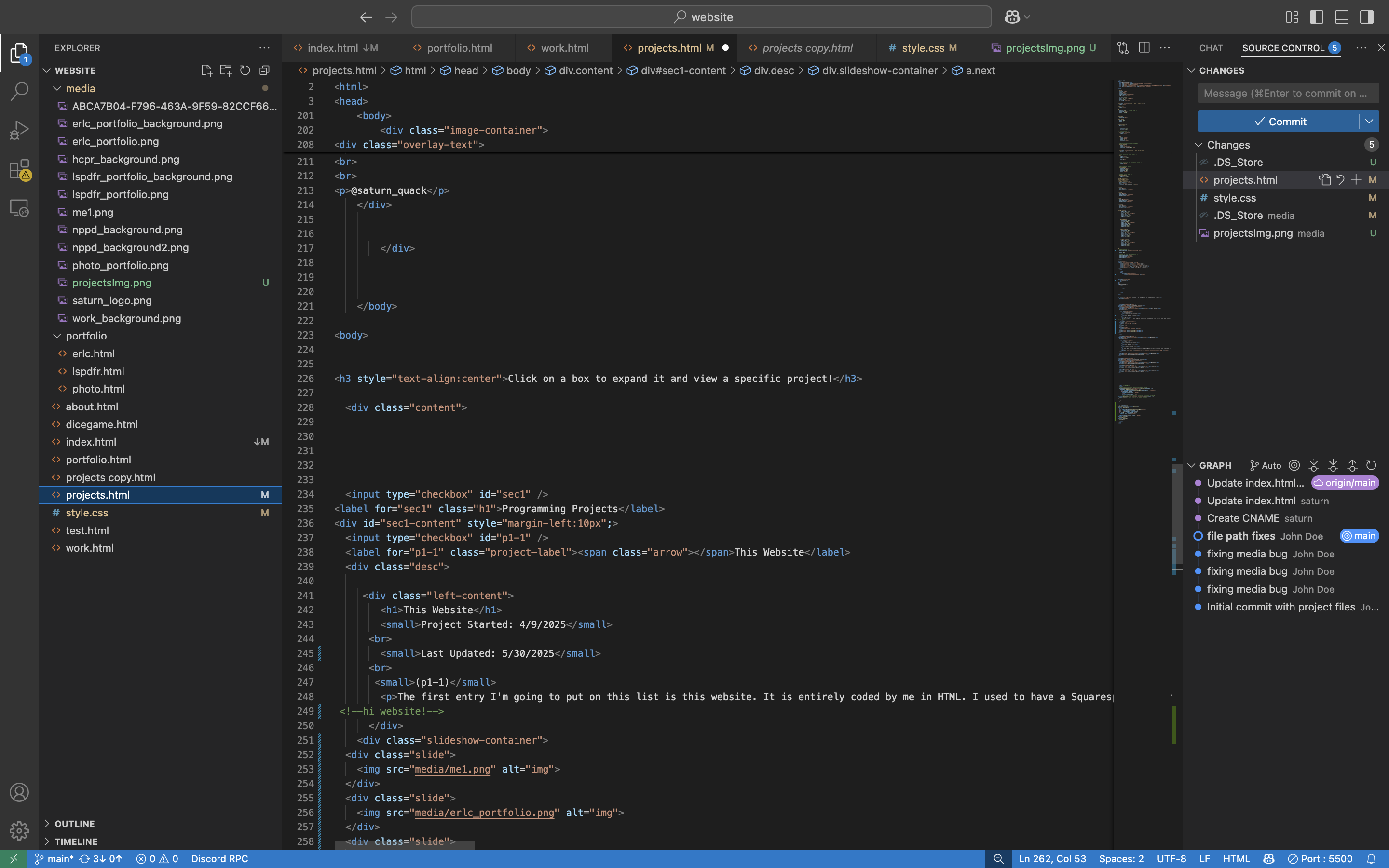Toggle the secondary side bar
This screenshot has height=868, width=1389.
(1367, 17)
